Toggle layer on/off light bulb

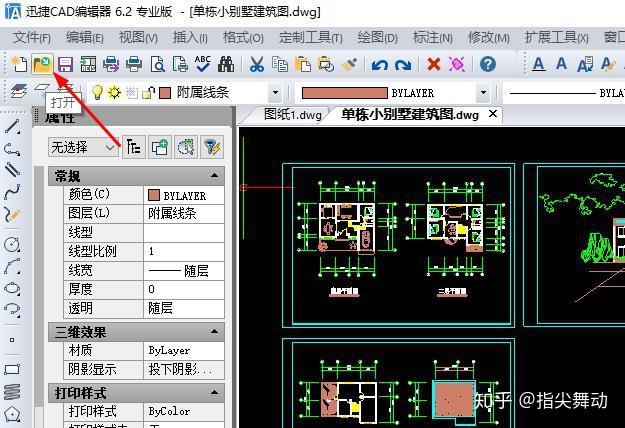[97, 92]
